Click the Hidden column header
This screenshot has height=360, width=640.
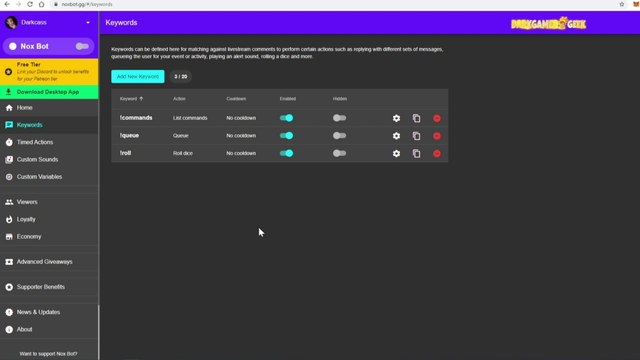pos(340,99)
